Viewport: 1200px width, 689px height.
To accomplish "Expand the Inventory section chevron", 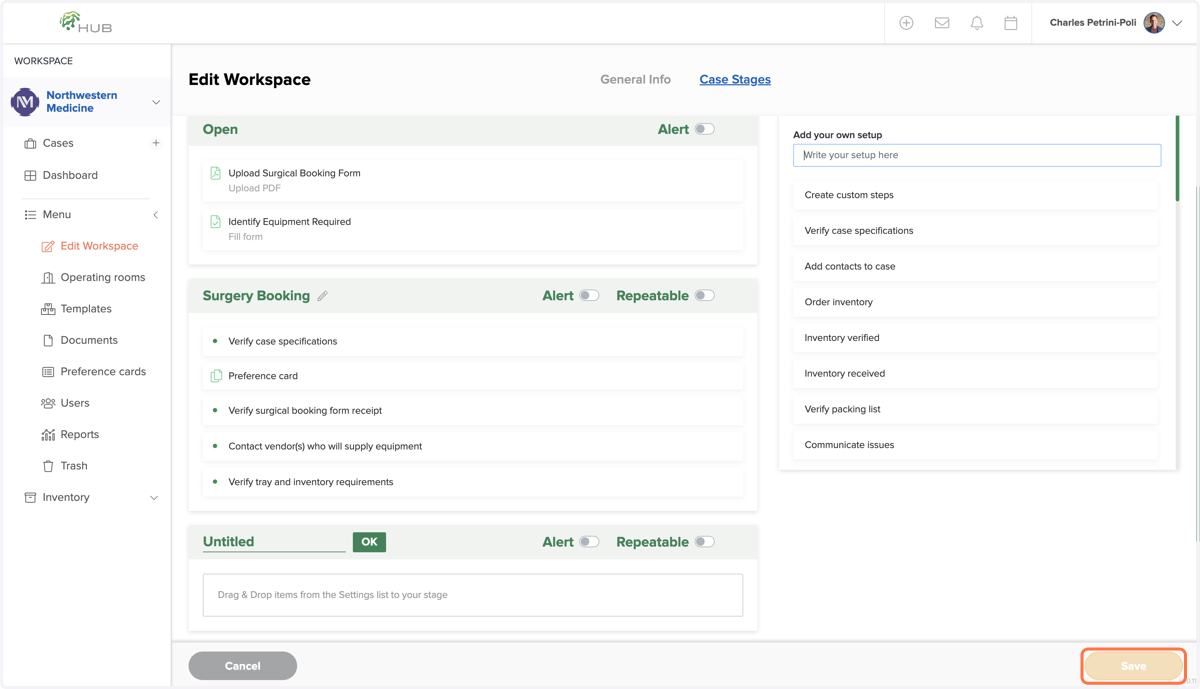I will tap(154, 498).
